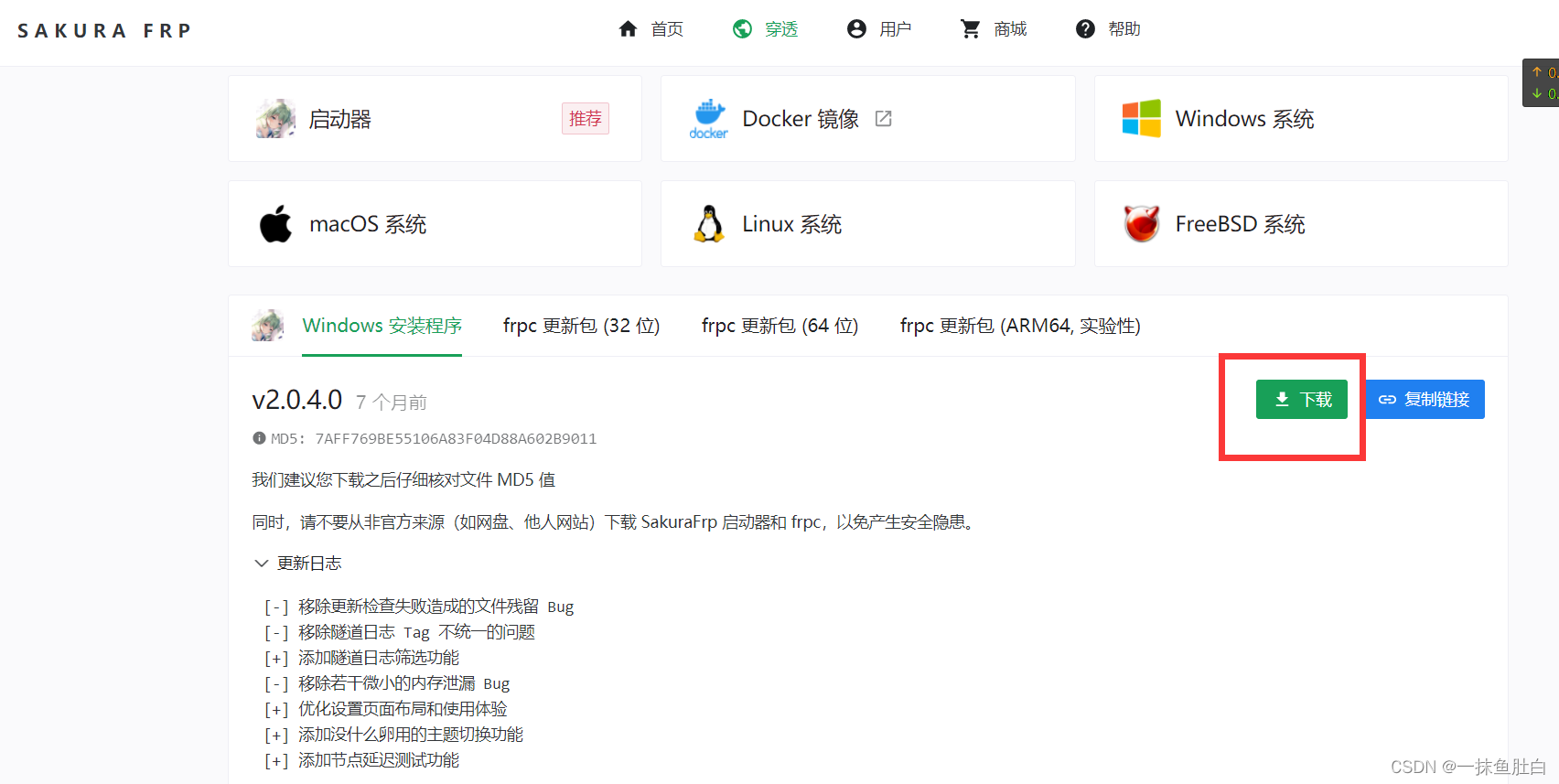Open the 穿透 navigation item
The width and height of the screenshot is (1559, 784).
pos(781,29)
